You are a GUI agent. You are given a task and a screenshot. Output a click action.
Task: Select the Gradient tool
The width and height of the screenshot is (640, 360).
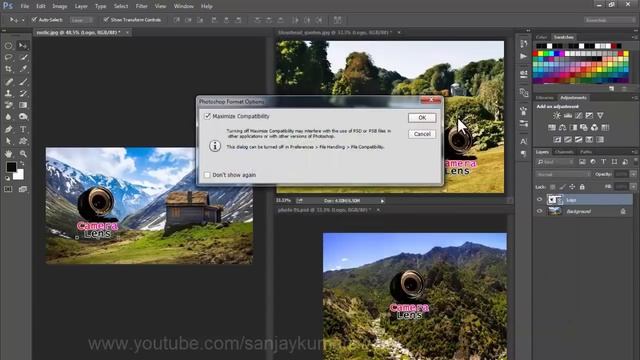(x=23, y=105)
